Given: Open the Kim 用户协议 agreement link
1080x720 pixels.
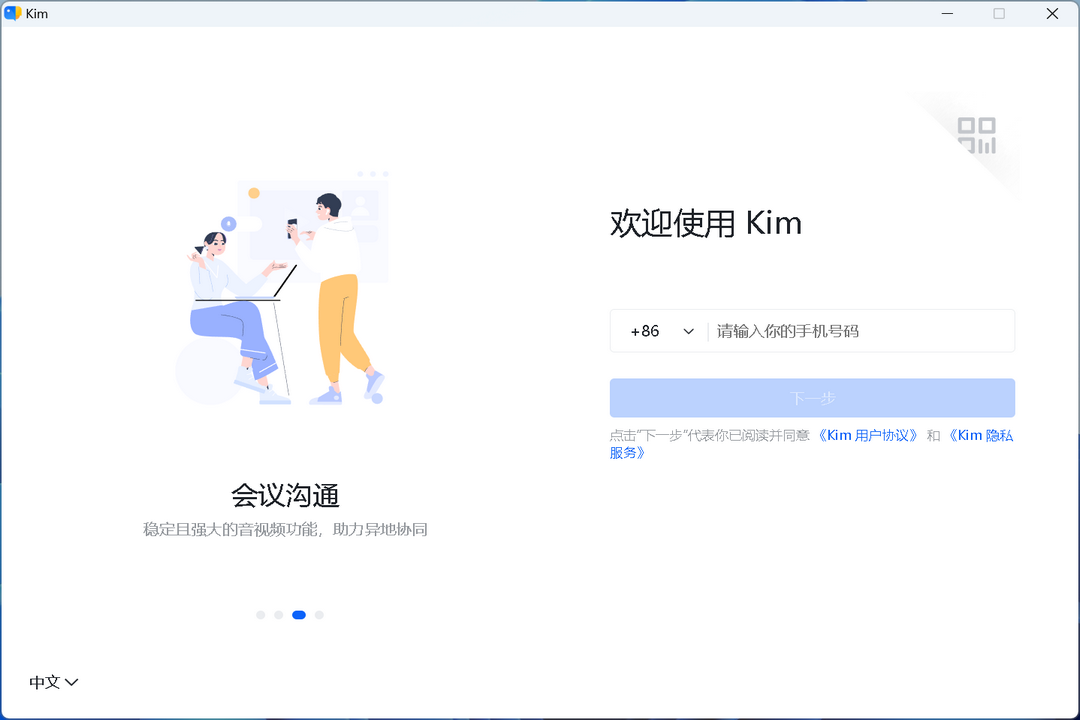Looking at the screenshot, I should [x=869, y=434].
